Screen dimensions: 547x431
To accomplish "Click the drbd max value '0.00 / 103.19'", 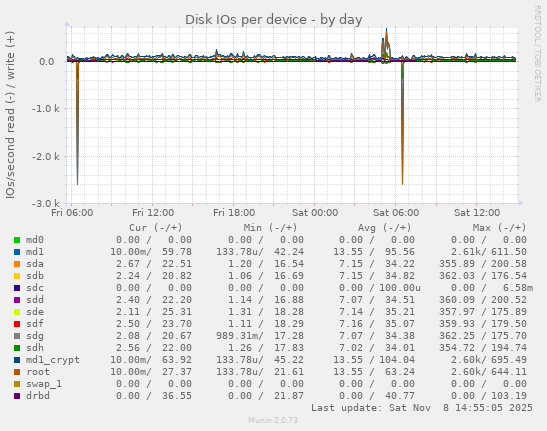I will [488, 396].
